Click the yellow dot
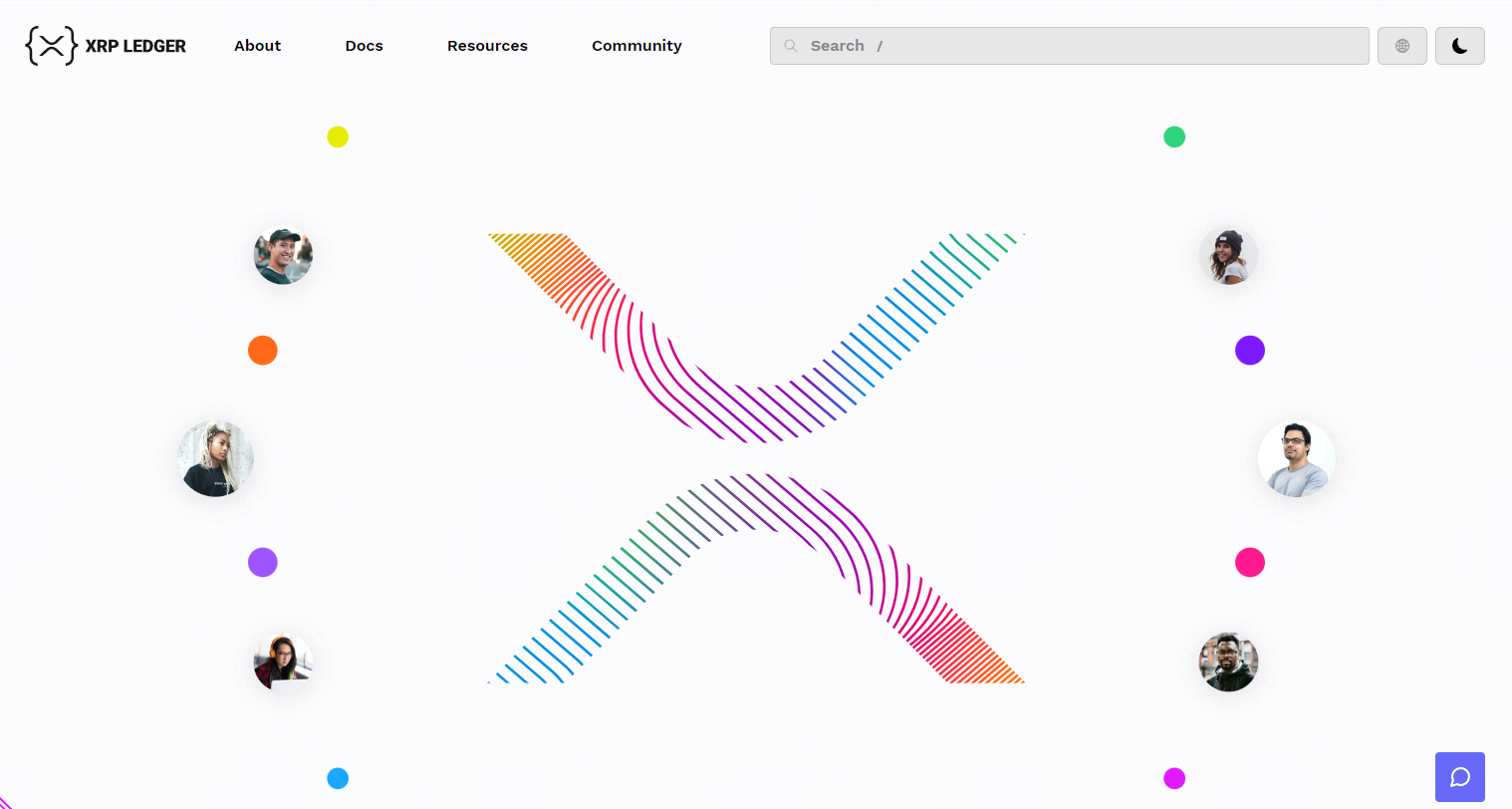Screen dimensions: 1512x809 click(338, 136)
